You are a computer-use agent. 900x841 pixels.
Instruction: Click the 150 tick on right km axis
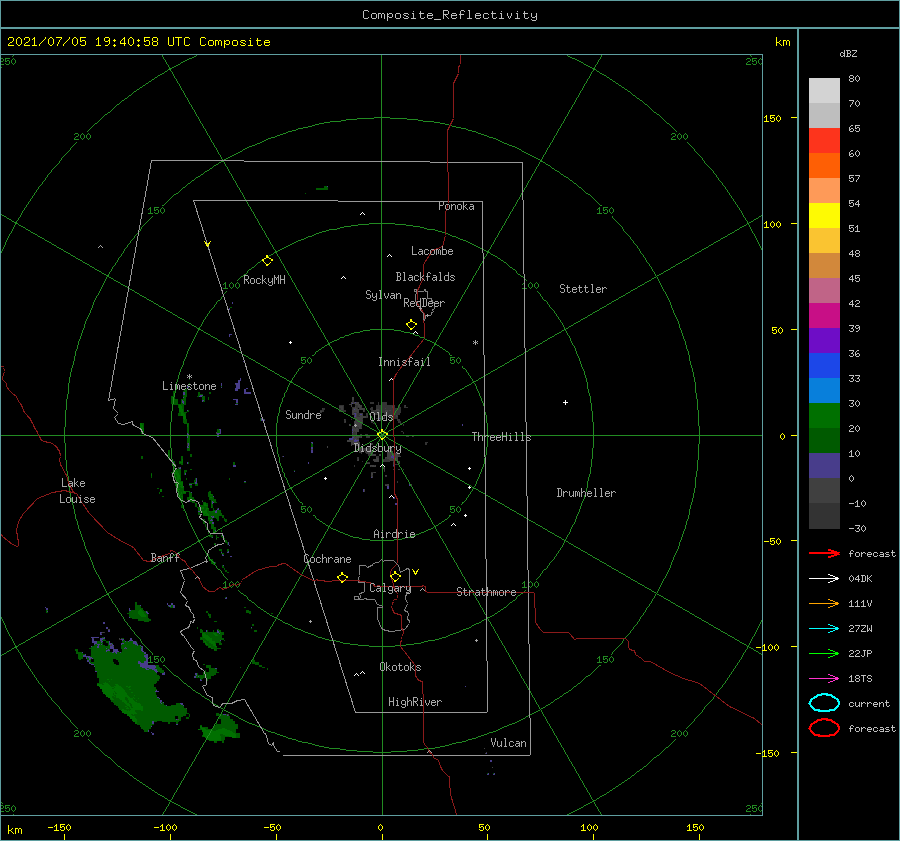tap(772, 118)
